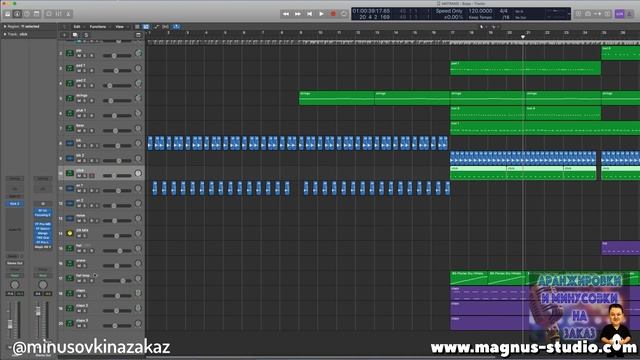Adjust the pad 1 track volume slider
Screen dimensions: 640x360
[117, 71]
